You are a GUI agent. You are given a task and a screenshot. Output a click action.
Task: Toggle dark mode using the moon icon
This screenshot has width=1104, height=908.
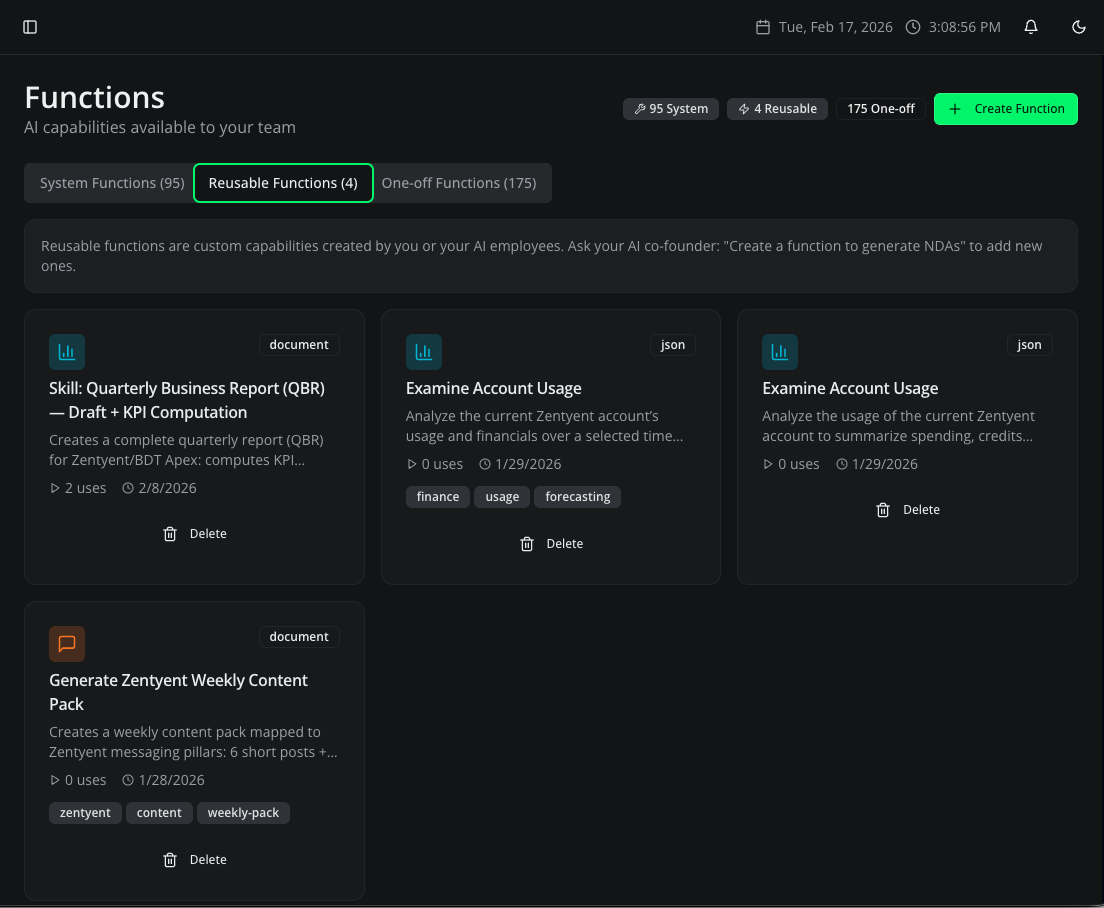[1078, 27]
